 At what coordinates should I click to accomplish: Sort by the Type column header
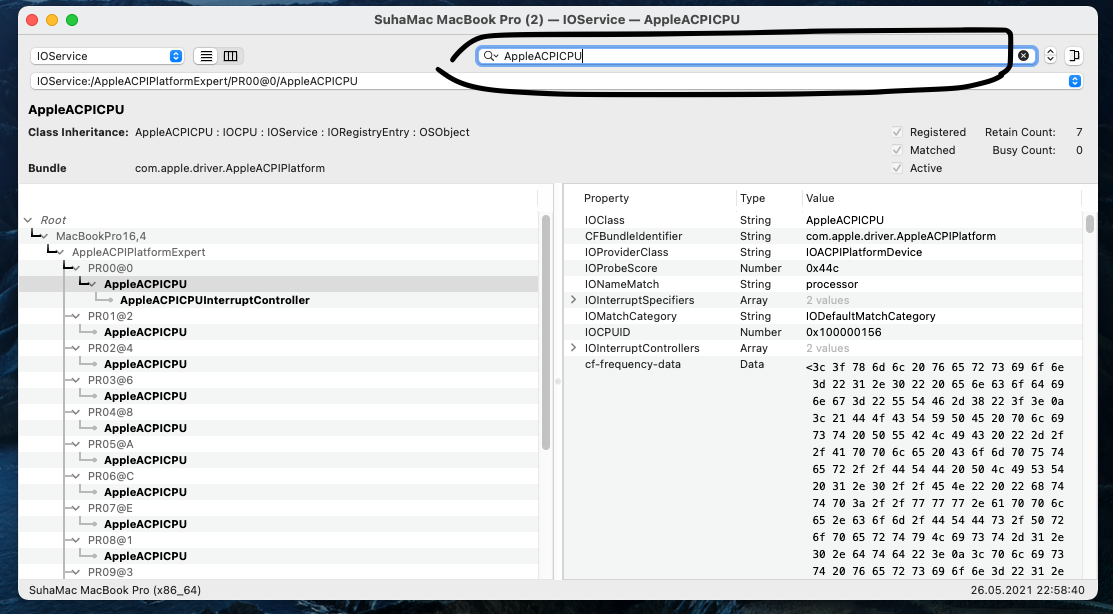(752, 198)
